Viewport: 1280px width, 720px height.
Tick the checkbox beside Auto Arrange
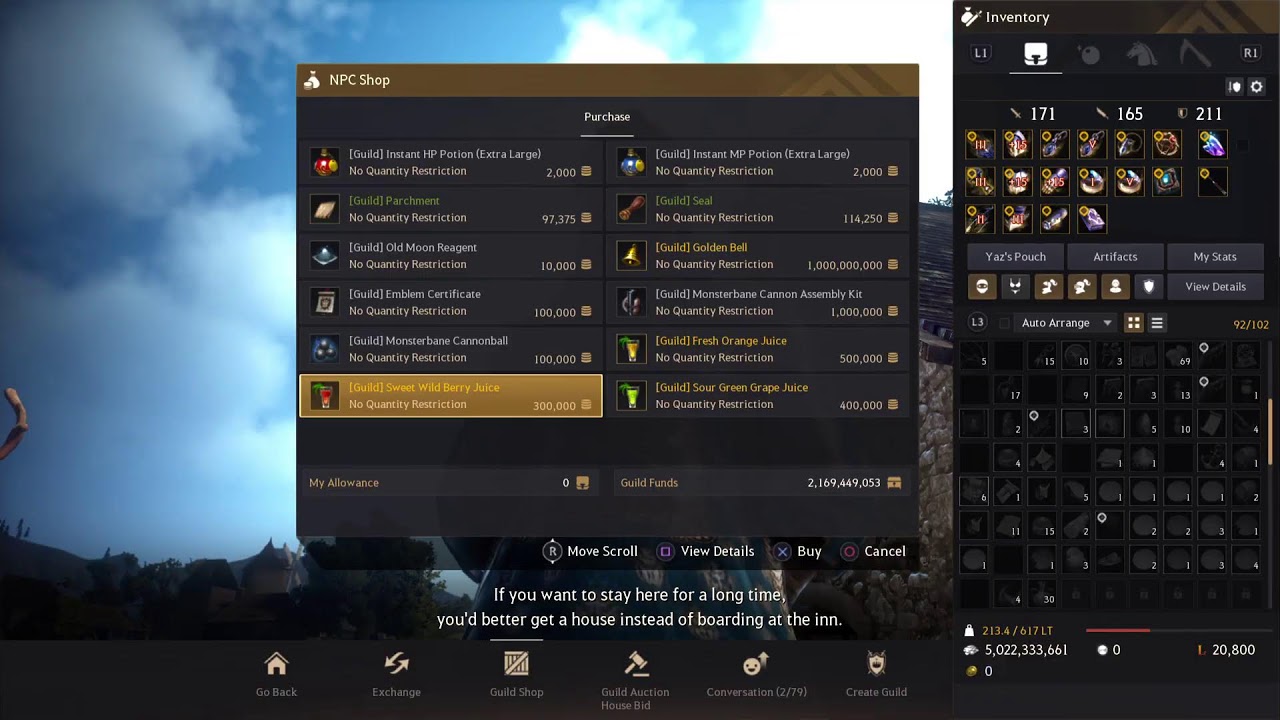(x=1005, y=323)
